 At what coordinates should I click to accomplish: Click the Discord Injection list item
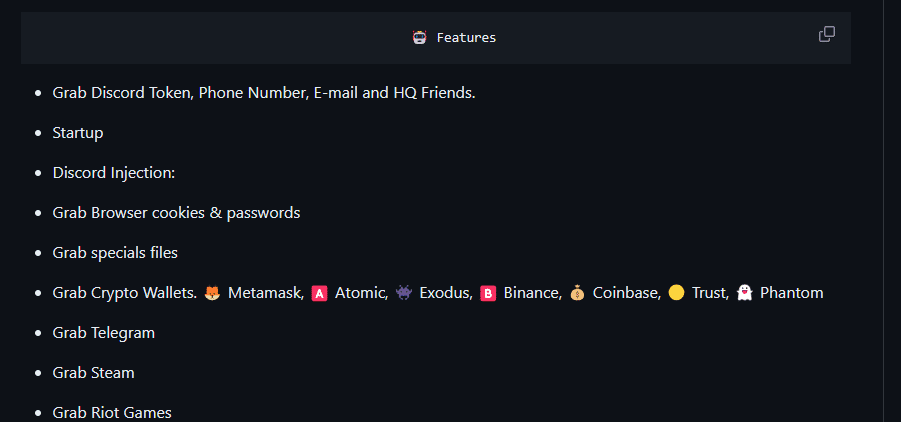click(114, 173)
